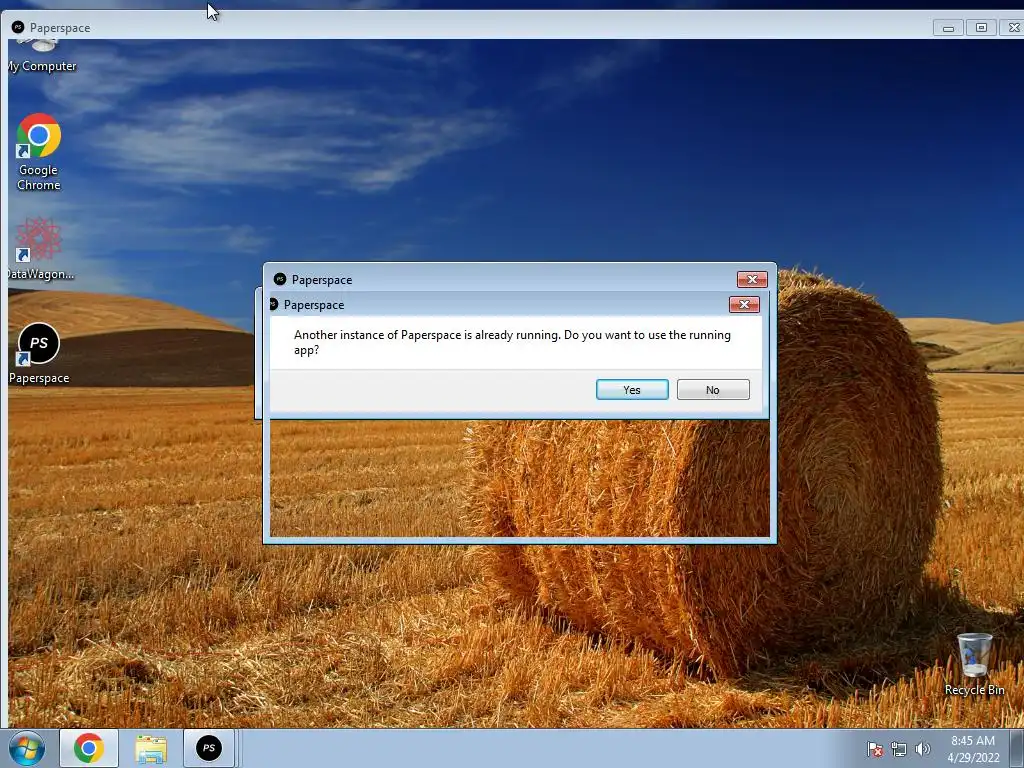Click the dialog message about another instance

pyautogui.click(x=512, y=342)
